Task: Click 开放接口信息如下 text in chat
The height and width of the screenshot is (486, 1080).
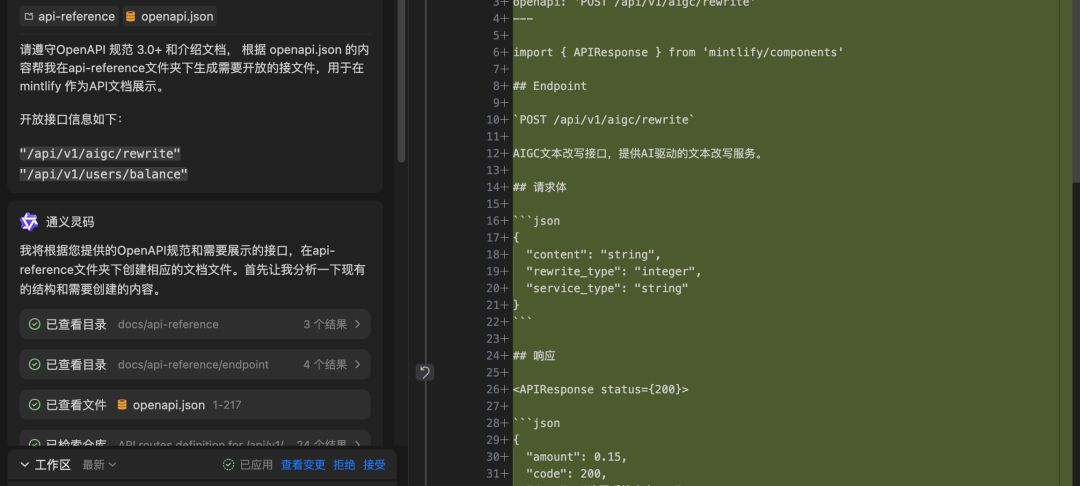Action: click(x=71, y=120)
